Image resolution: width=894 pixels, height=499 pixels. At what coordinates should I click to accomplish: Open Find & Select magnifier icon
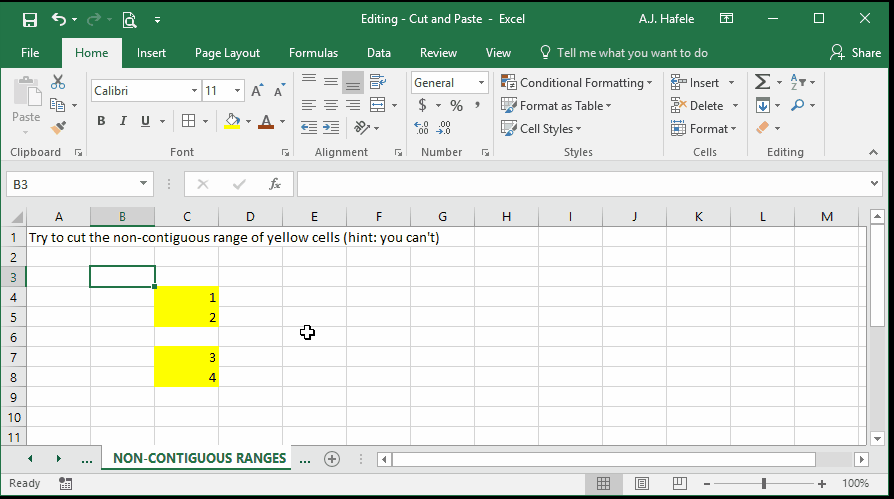pyautogui.click(x=798, y=105)
